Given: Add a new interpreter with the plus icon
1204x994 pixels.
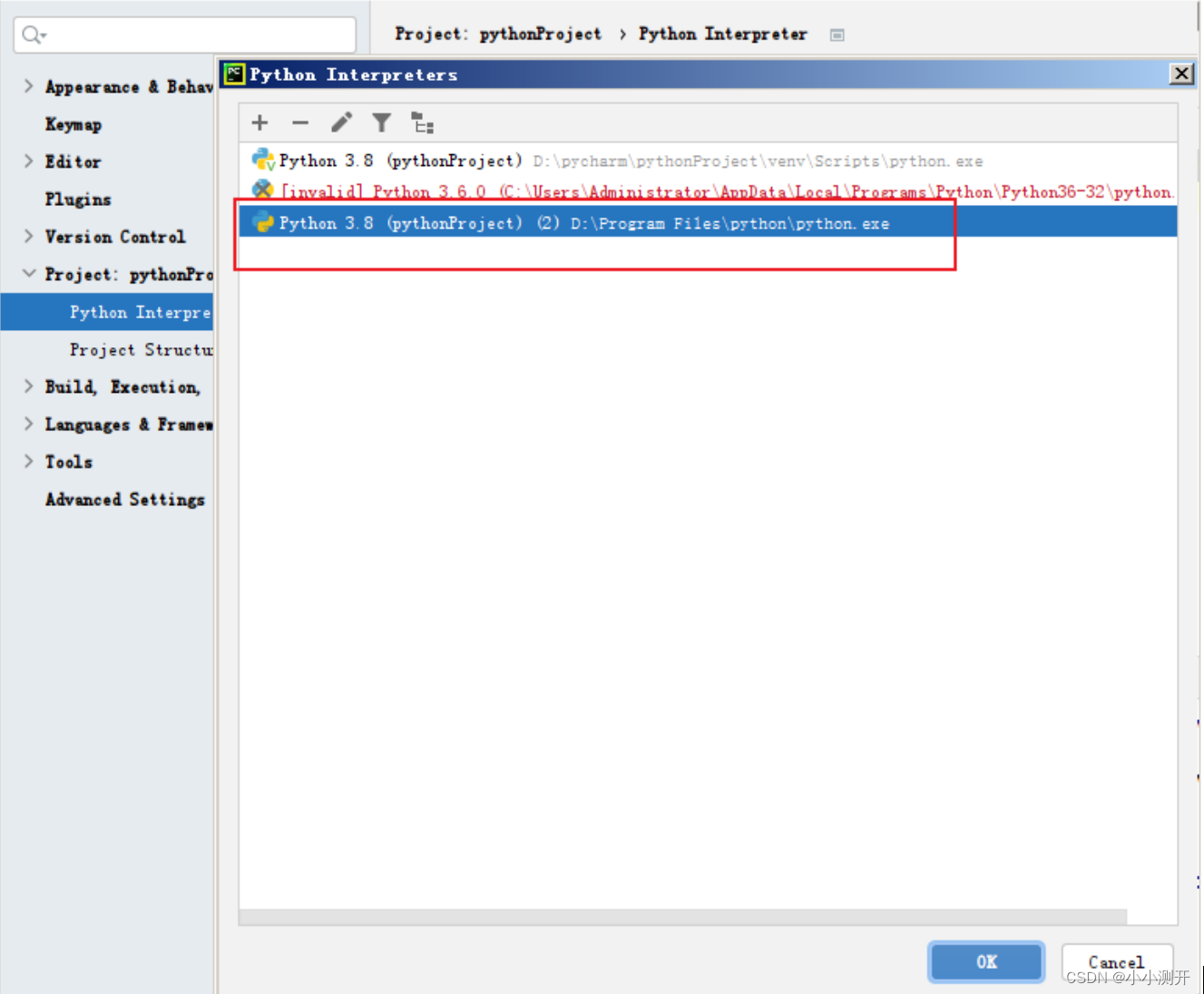Looking at the screenshot, I should coord(259,122).
